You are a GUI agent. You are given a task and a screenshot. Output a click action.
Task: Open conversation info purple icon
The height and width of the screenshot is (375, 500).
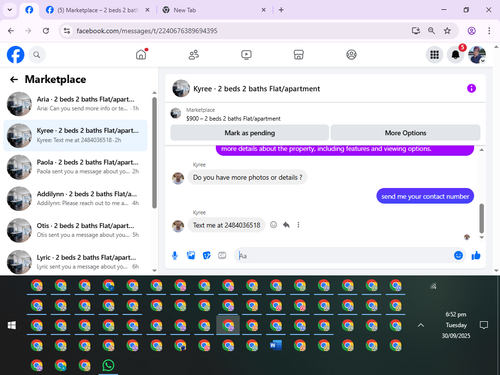coord(471,88)
